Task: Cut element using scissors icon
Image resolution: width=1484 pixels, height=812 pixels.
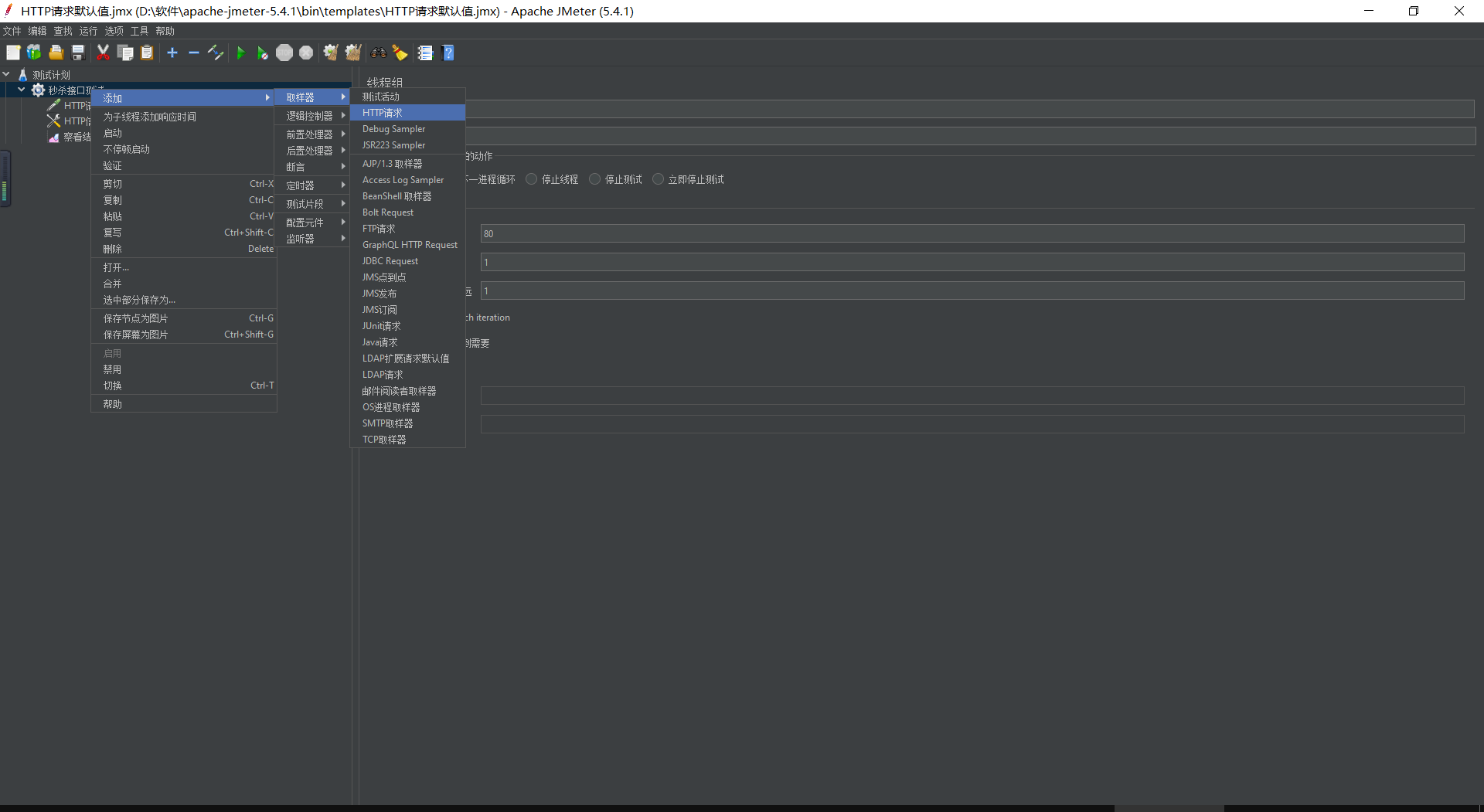Action: tap(103, 53)
